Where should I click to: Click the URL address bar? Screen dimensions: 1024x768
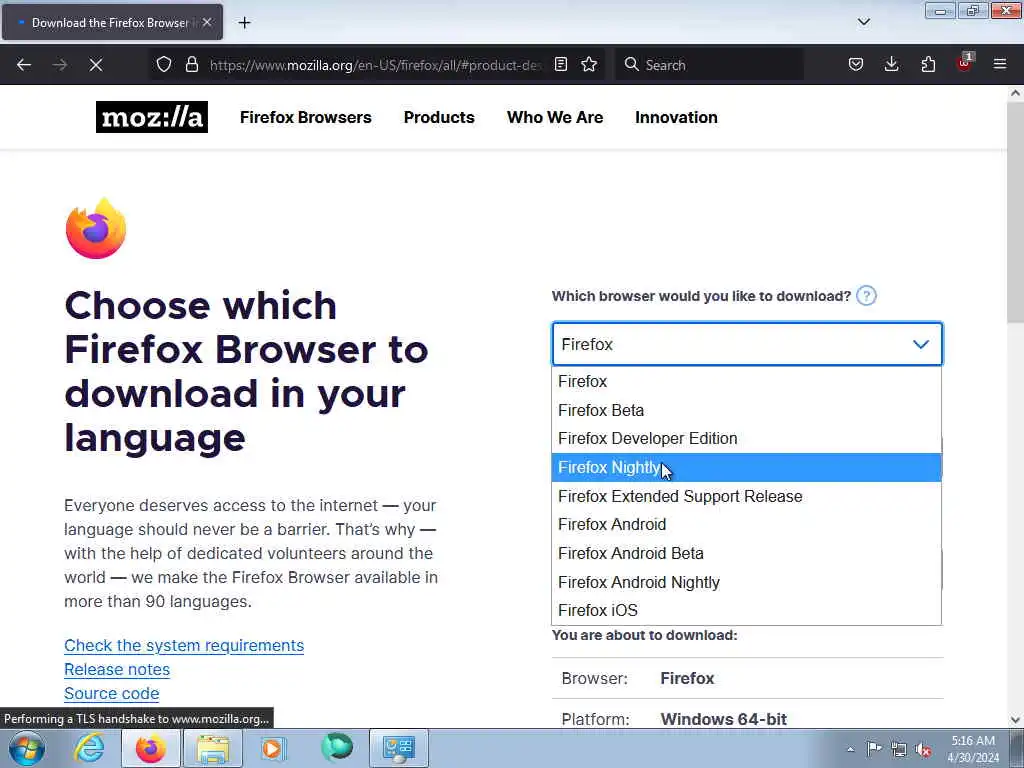coord(376,65)
